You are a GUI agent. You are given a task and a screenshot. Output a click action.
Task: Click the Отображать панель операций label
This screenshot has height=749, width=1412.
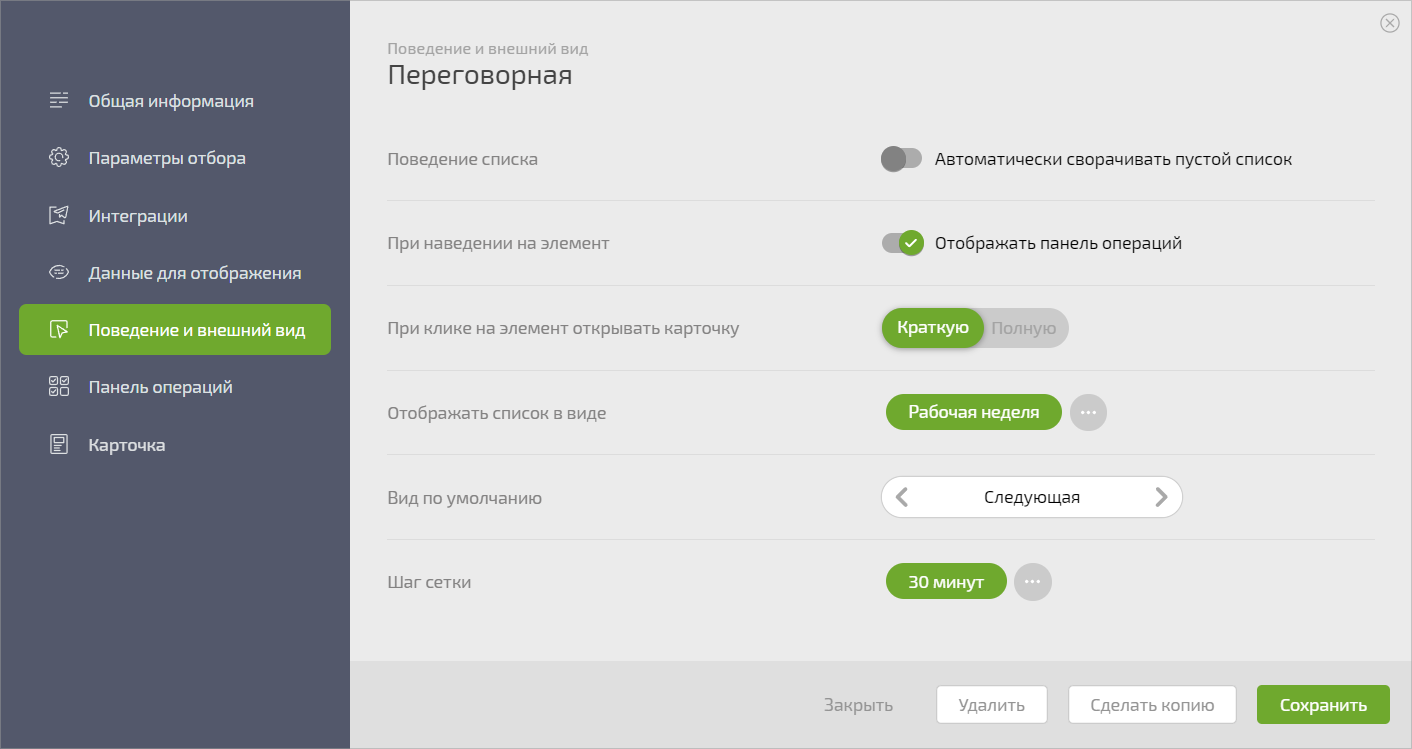pyautogui.click(x=1058, y=243)
